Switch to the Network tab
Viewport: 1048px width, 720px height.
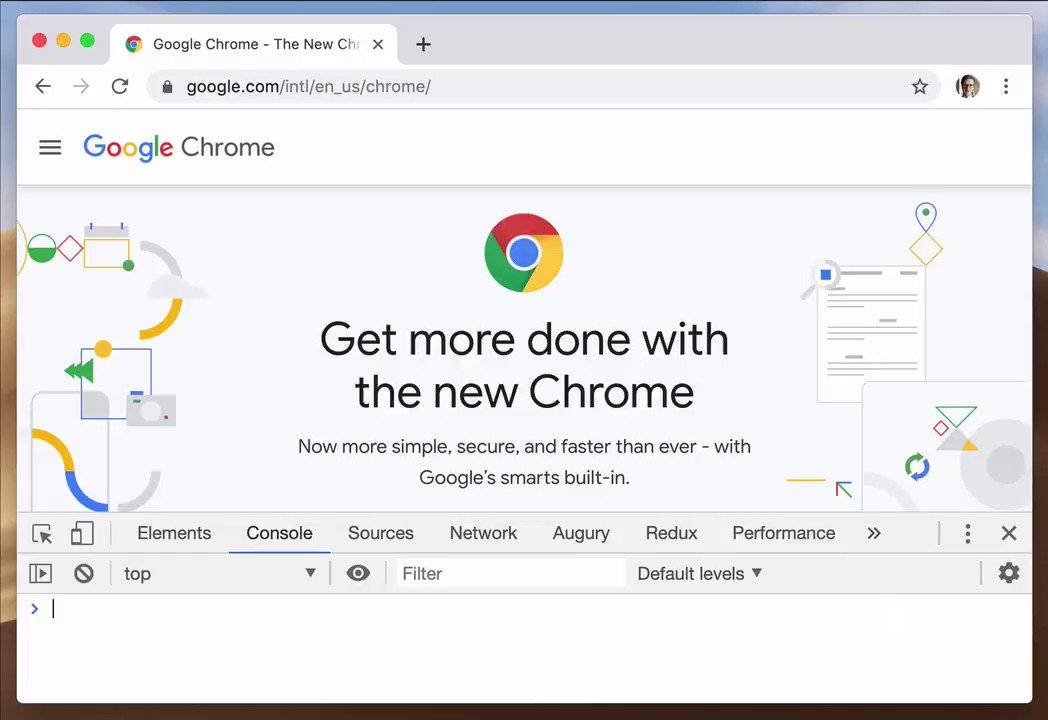(483, 533)
